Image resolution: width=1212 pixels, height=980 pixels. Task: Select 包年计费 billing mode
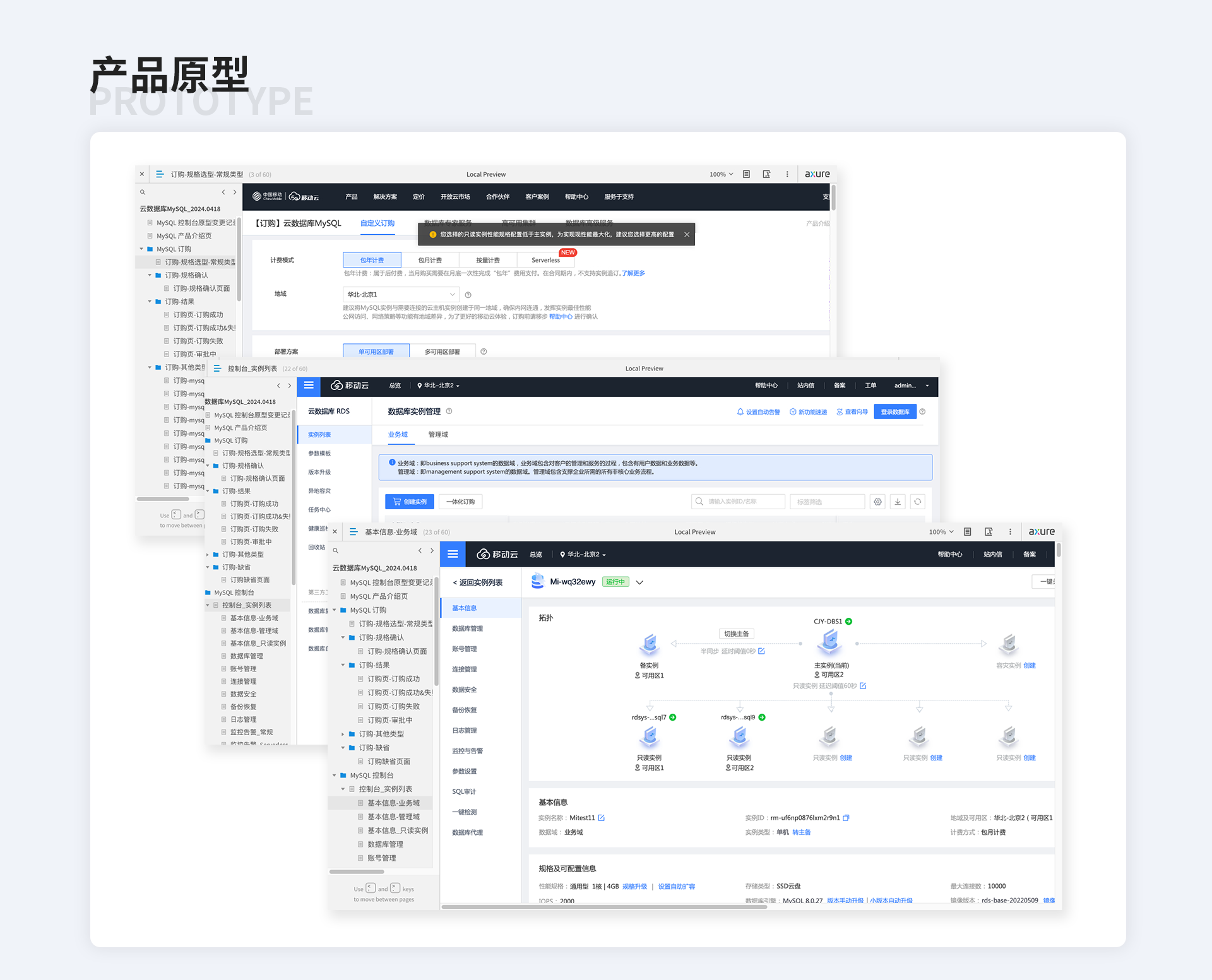pos(372,260)
